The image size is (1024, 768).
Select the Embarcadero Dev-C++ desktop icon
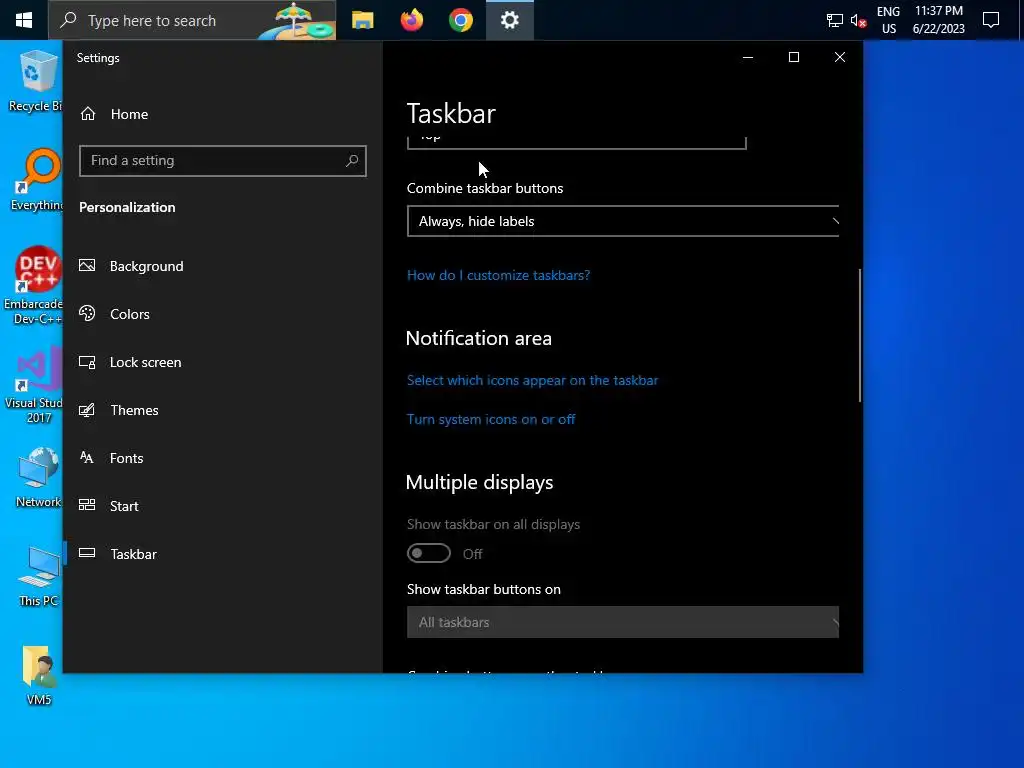click(x=34, y=286)
